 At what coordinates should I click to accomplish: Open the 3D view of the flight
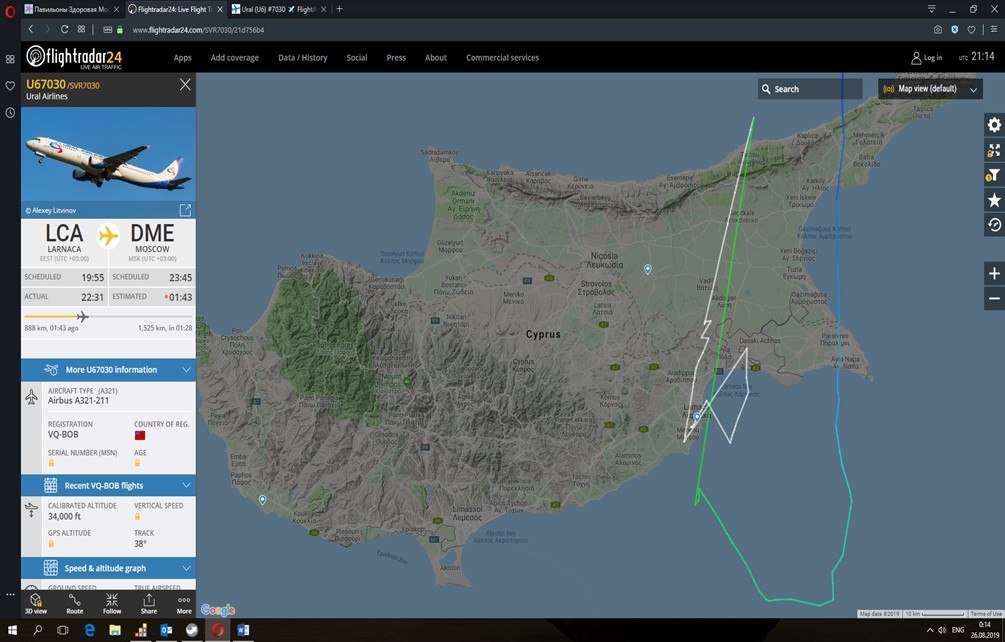(x=36, y=603)
